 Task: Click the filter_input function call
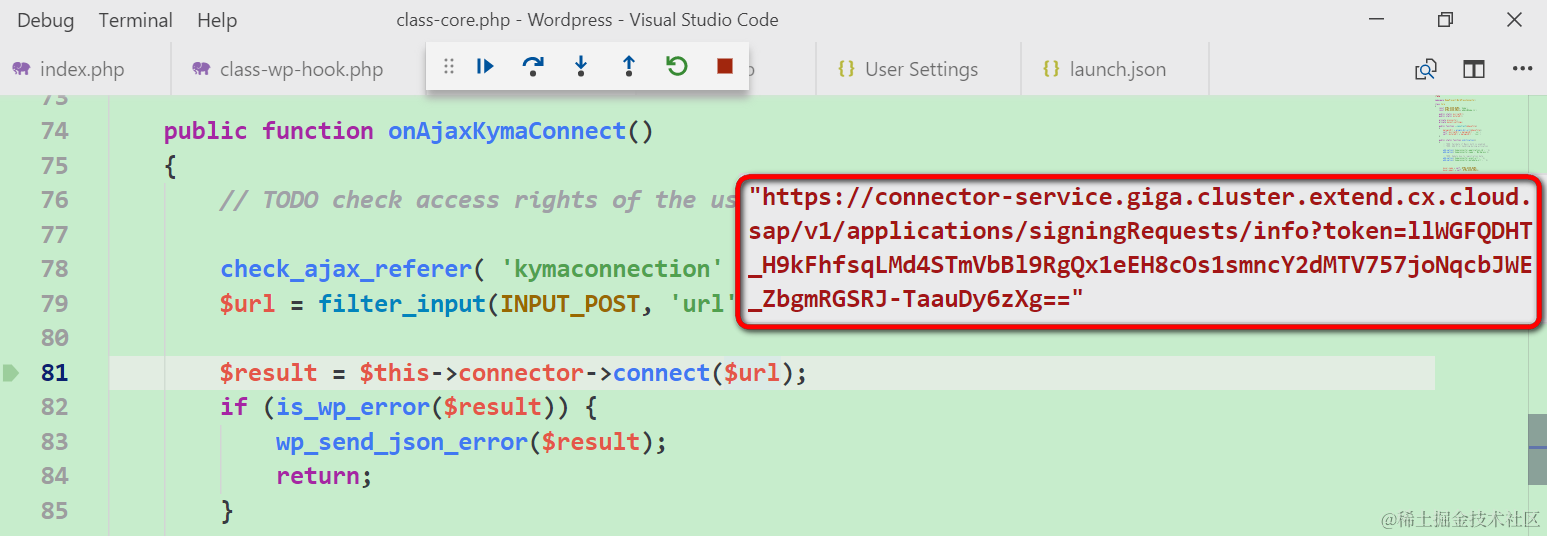click(x=402, y=303)
